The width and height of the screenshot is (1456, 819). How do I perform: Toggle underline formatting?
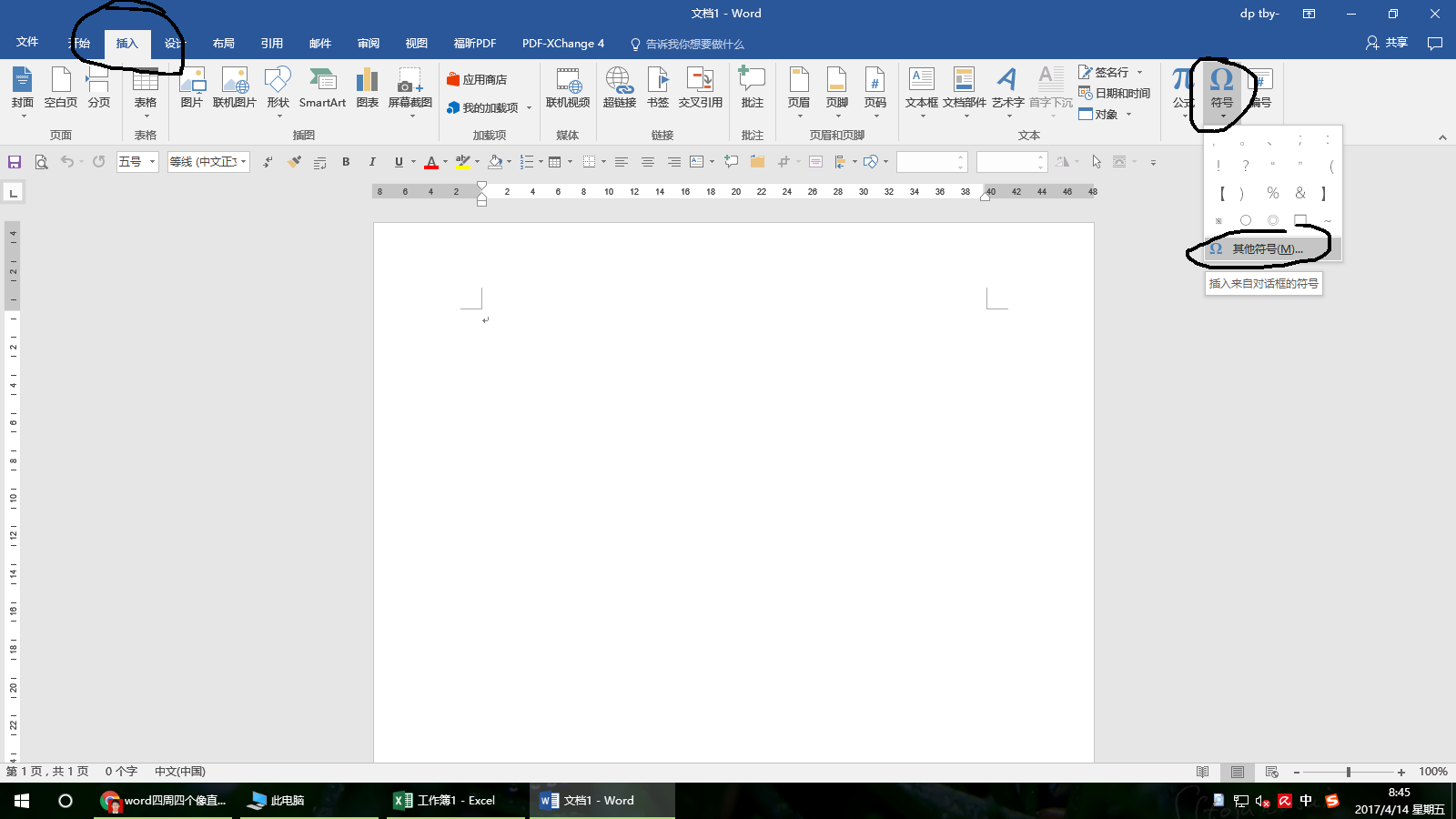click(x=399, y=162)
